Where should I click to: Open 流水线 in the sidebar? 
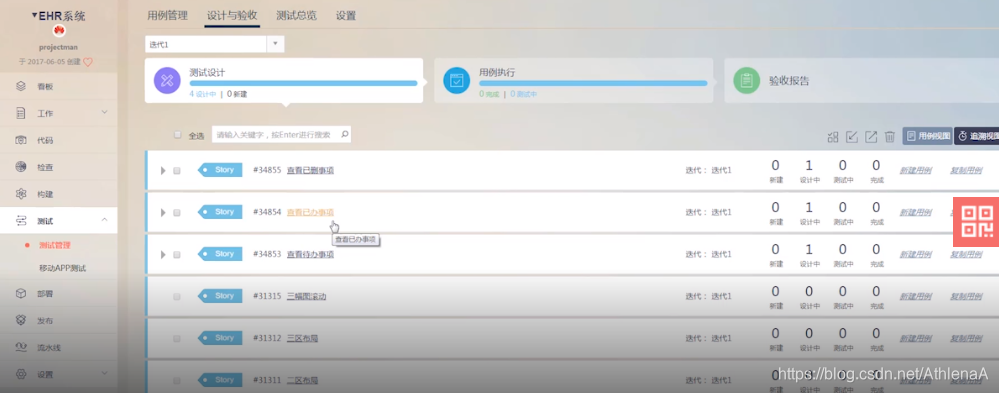click(x=48, y=348)
